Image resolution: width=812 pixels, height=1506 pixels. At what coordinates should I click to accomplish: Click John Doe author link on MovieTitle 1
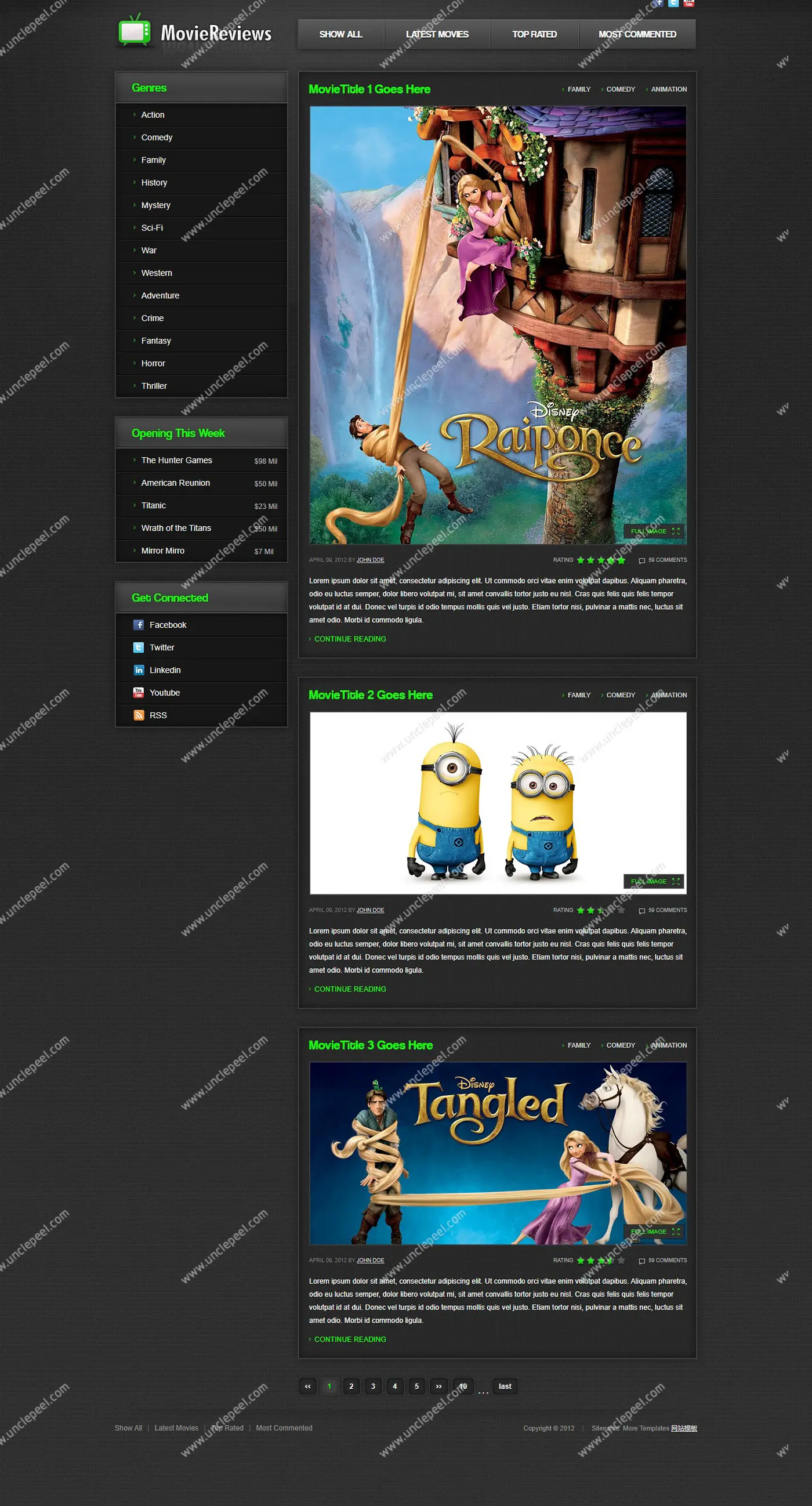(x=371, y=560)
